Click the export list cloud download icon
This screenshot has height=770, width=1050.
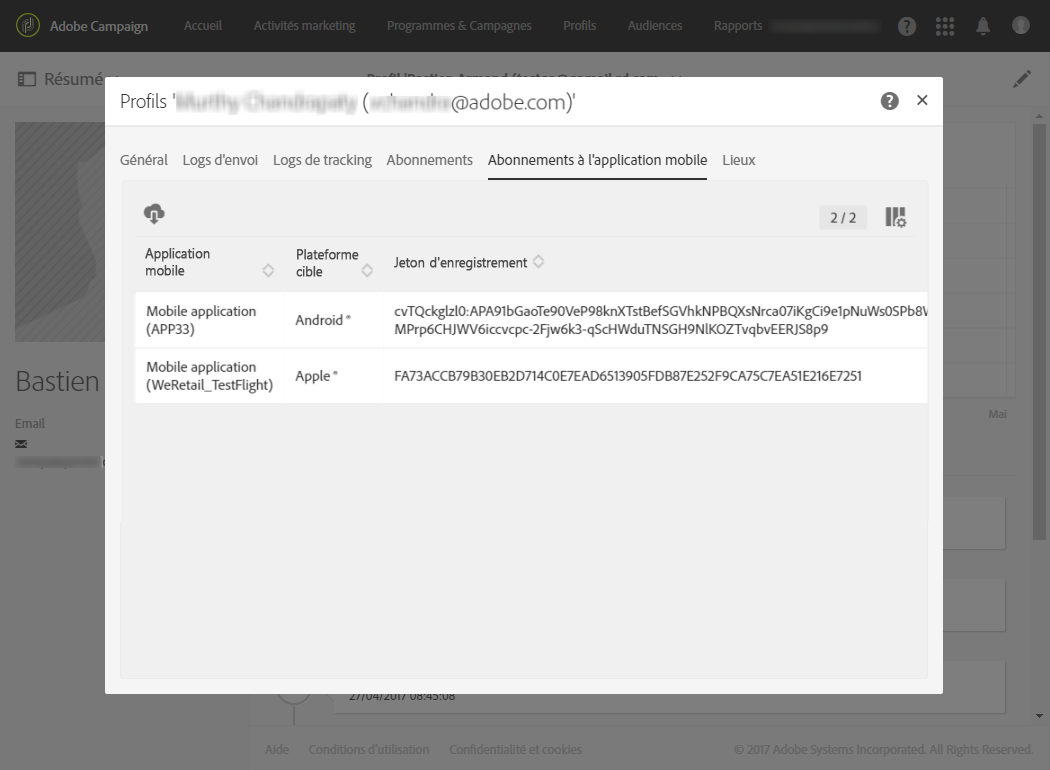point(154,214)
